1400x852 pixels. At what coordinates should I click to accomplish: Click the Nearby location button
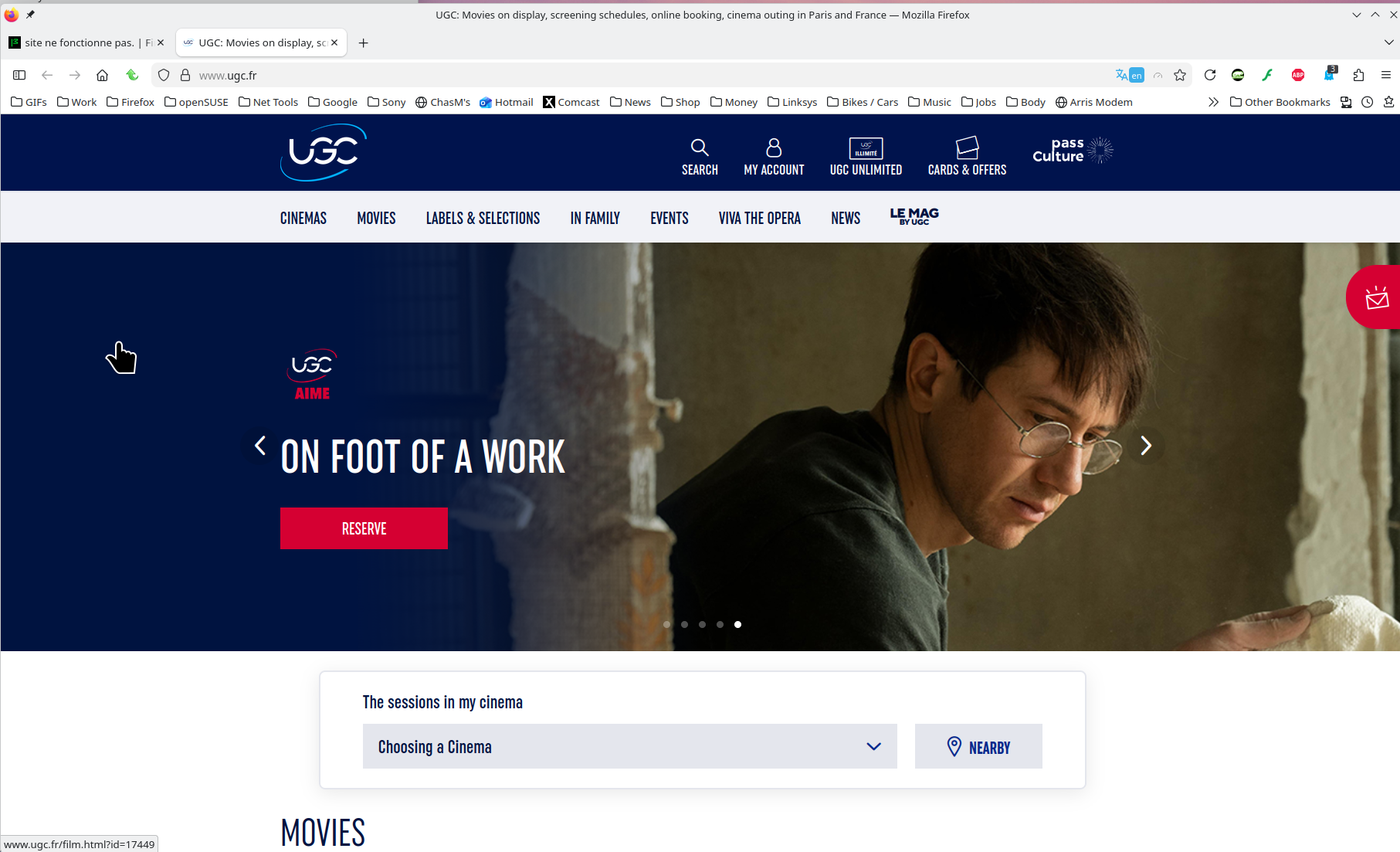coord(978,746)
